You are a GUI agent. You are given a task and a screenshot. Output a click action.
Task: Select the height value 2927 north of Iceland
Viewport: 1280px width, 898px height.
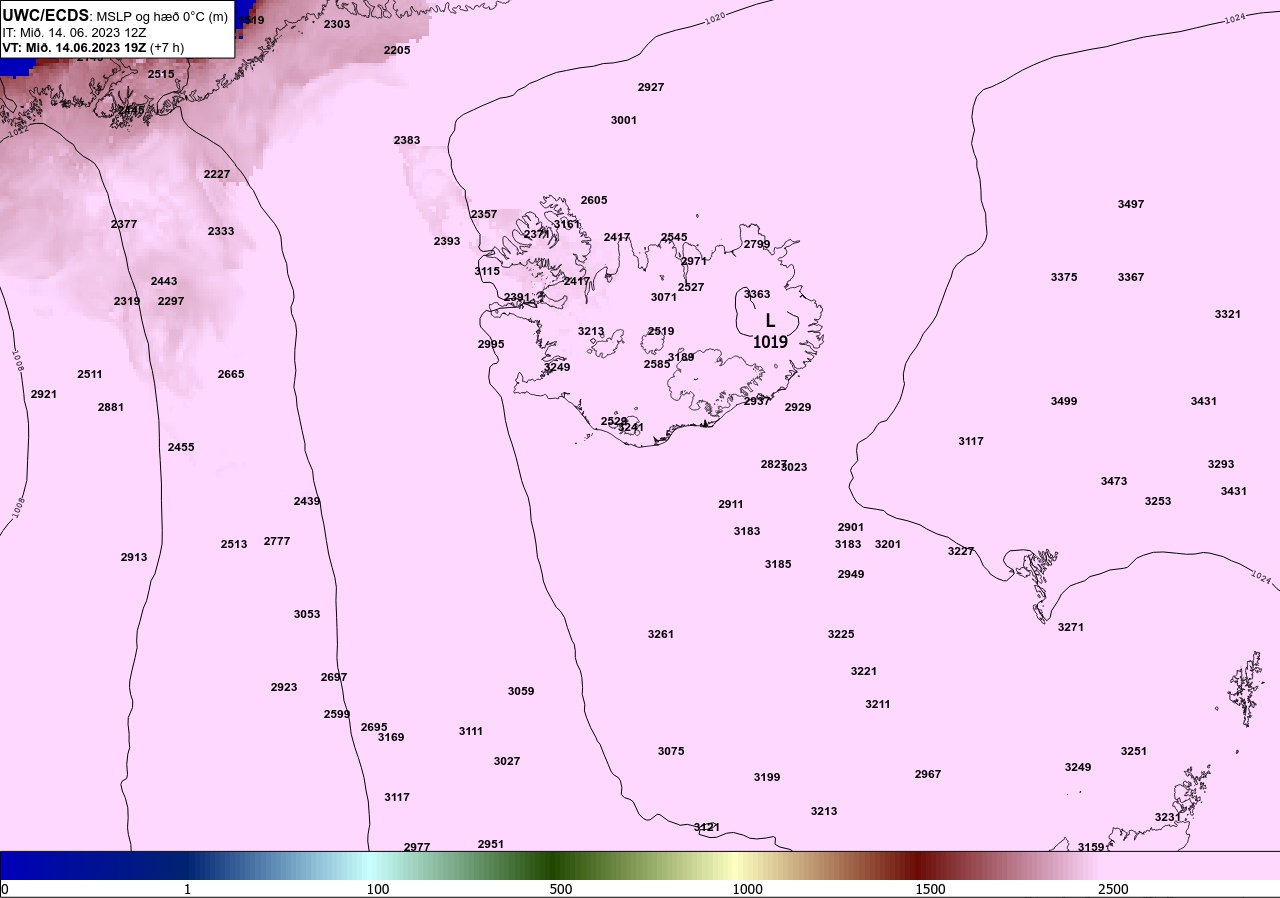651,87
